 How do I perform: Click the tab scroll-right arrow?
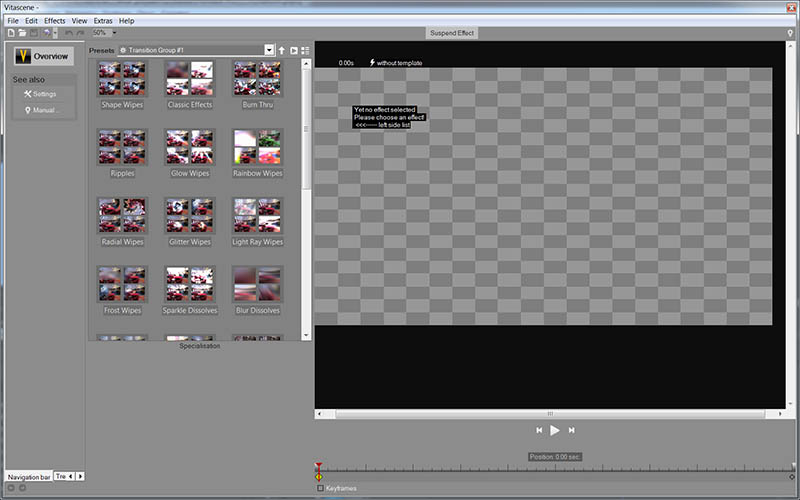coord(80,477)
